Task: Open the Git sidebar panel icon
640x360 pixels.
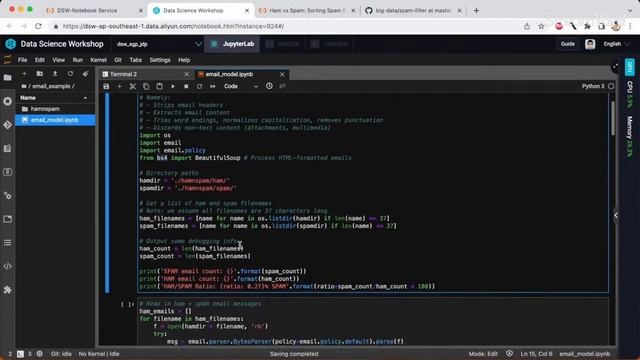Action: (x=7, y=125)
